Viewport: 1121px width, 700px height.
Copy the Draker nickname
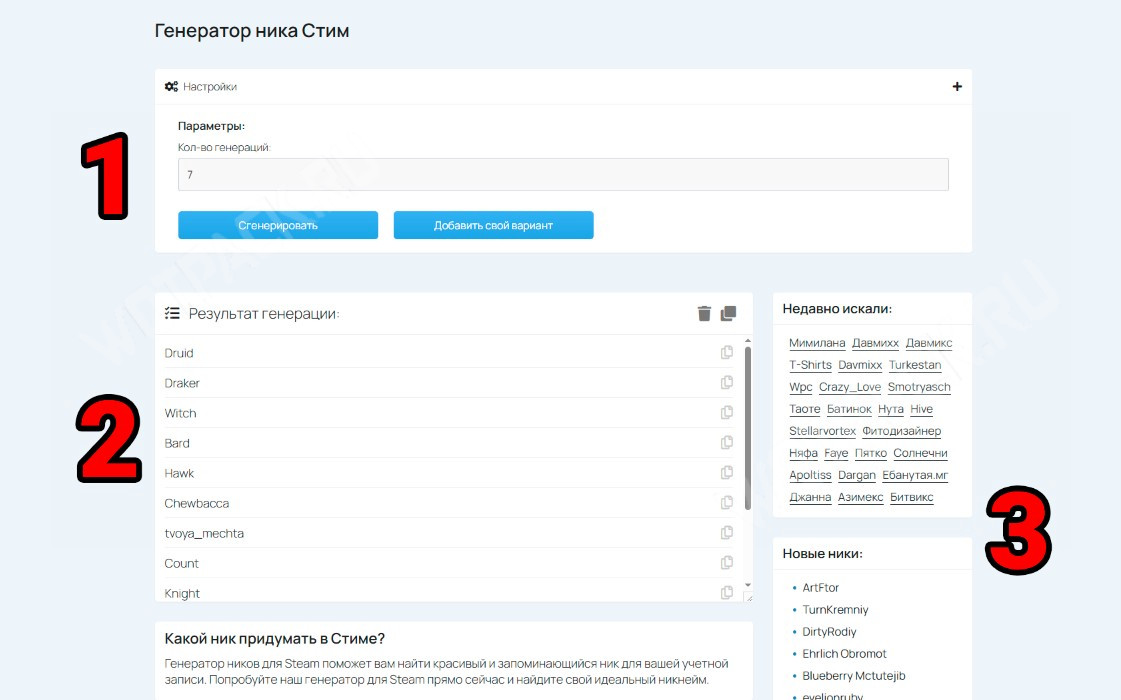(x=727, y=382)
